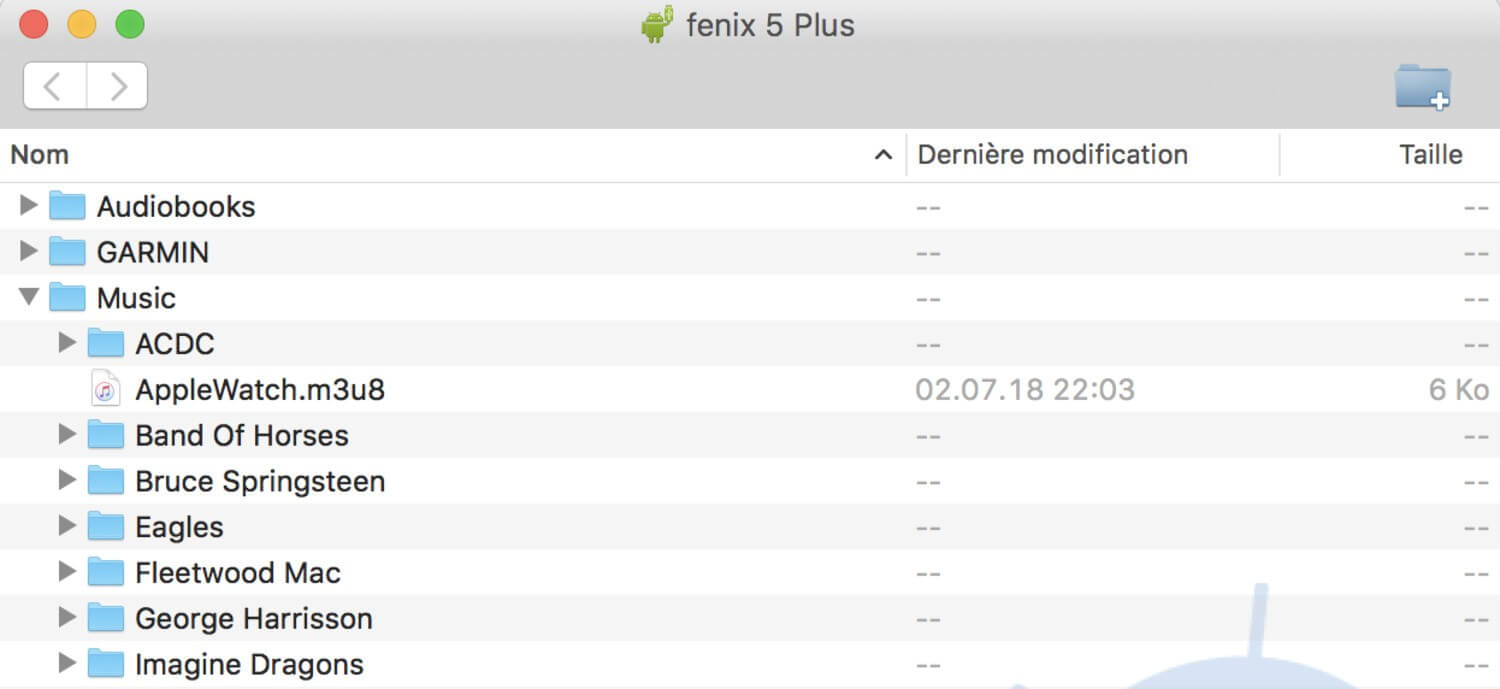Click the Audiobooks folder icon

click(x=67, y=206)
